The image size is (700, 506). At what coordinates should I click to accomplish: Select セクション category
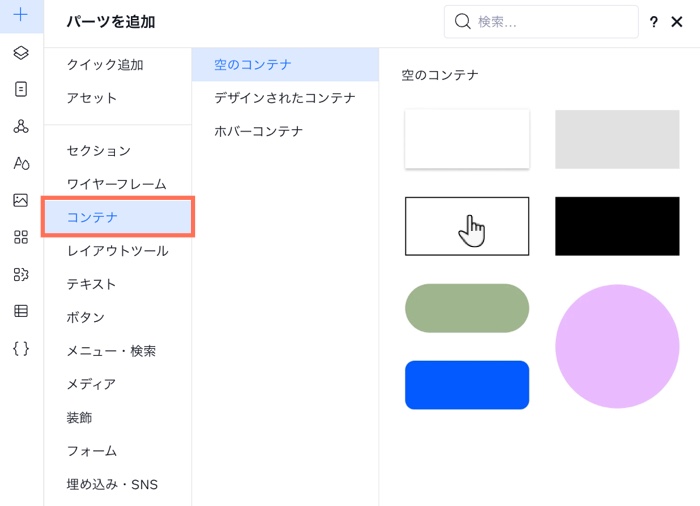click(99, 151)
